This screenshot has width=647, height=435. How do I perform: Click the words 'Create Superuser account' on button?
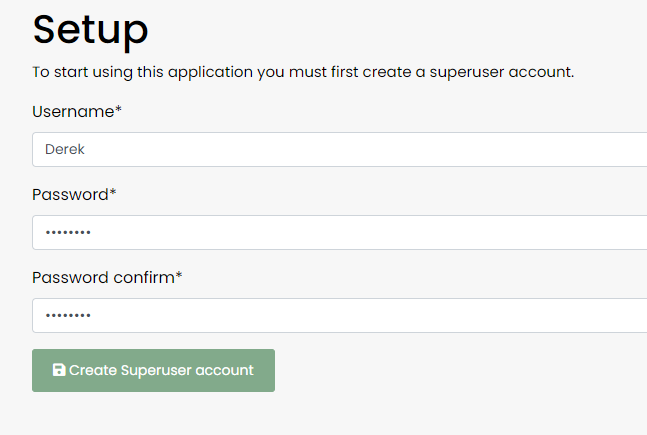point(161,370)
